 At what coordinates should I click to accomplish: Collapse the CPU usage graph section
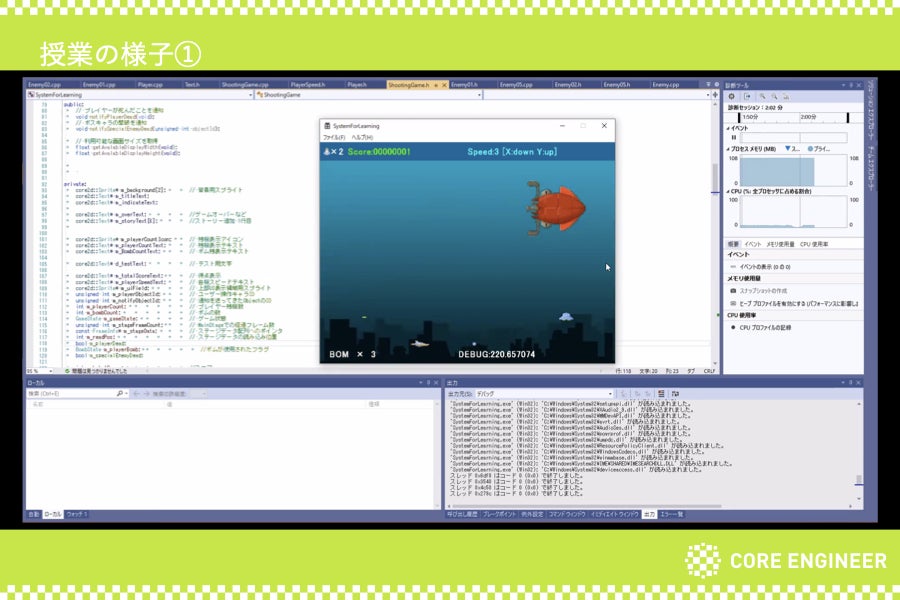click(x=728, y=190)
